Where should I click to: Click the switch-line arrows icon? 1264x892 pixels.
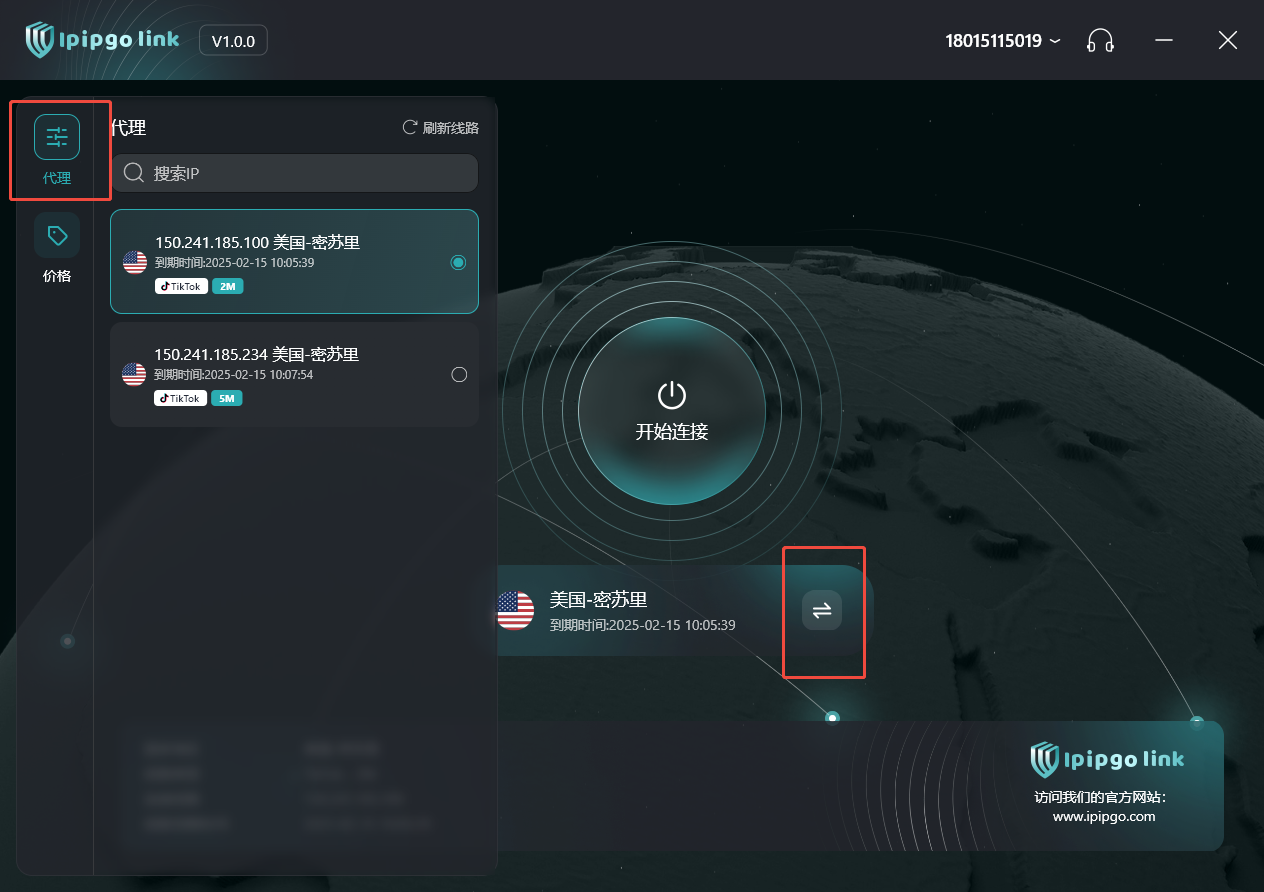[822, 610]
